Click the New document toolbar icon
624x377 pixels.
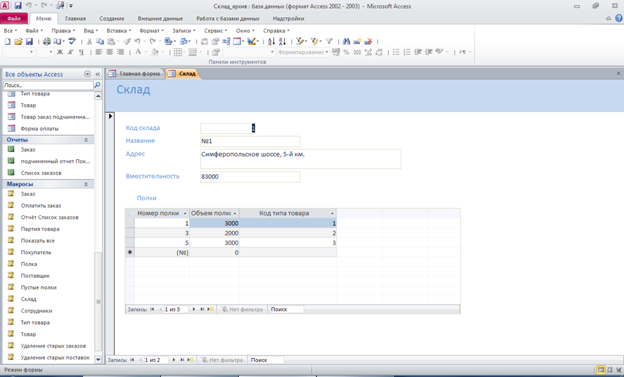[x=8, y=41]
